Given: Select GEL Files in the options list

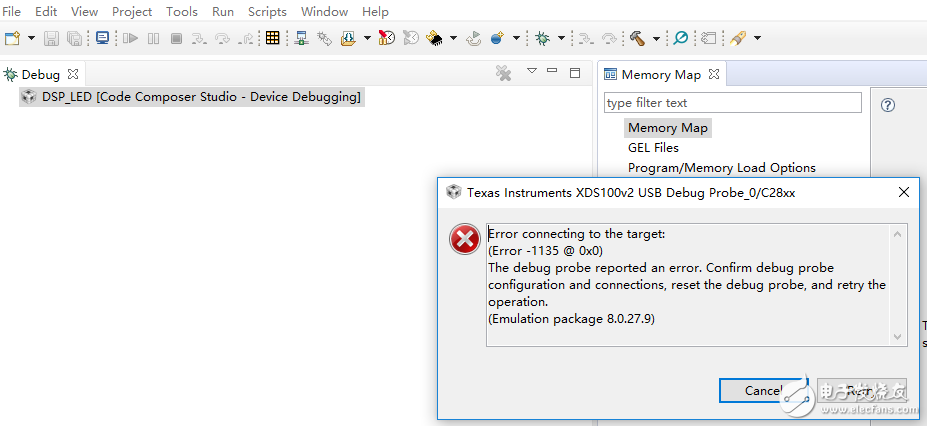Looking at the screenshot, I should pos(653,148).
